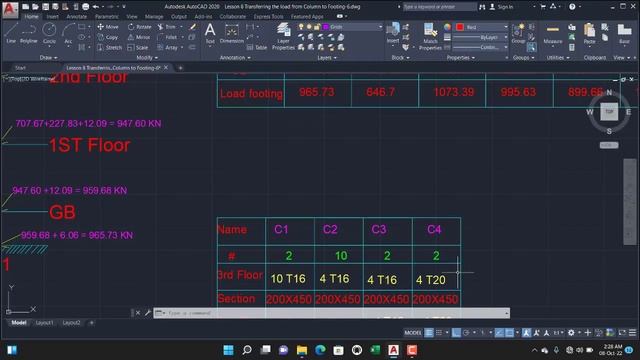The image size is (640, 360).
Task: Open Excel from the taskbar
Action: (x=375, y=350)
